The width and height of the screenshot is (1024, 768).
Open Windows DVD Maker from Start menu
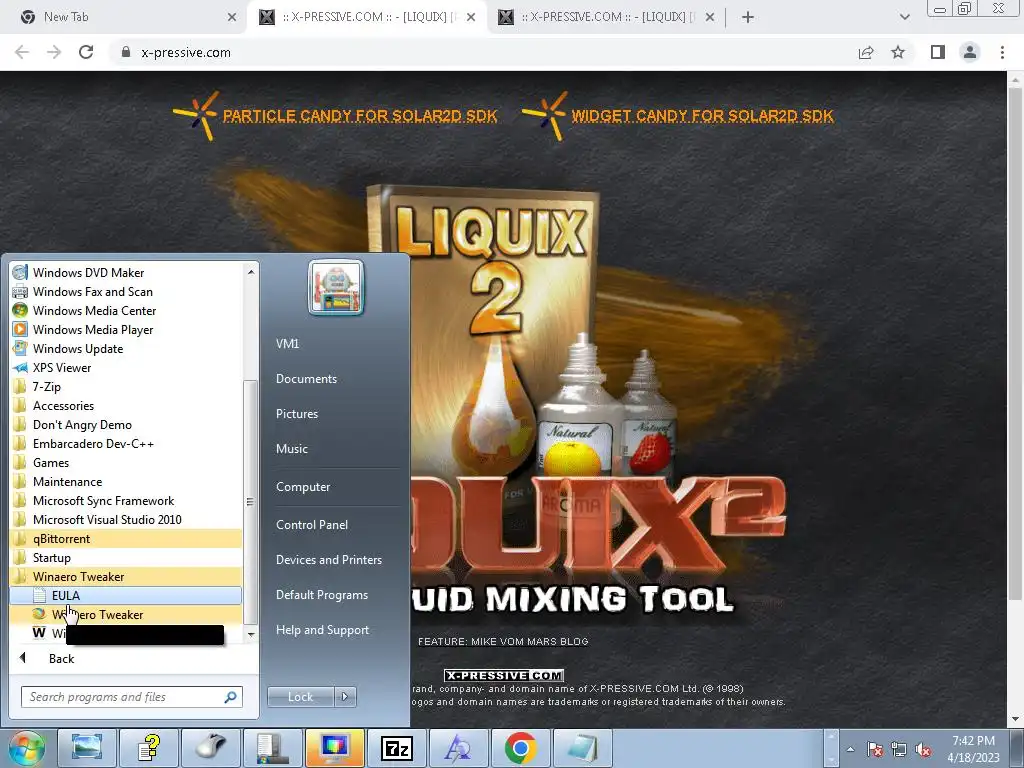pyautogui.click(x=126, y=272)
